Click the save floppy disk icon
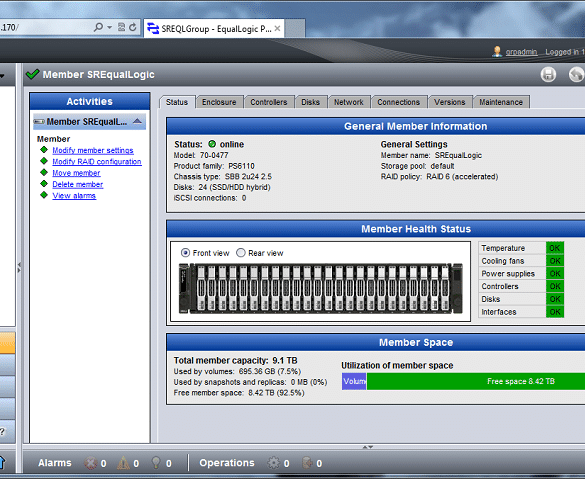Screen dimensions: 585x479 (x=548, y=75)
